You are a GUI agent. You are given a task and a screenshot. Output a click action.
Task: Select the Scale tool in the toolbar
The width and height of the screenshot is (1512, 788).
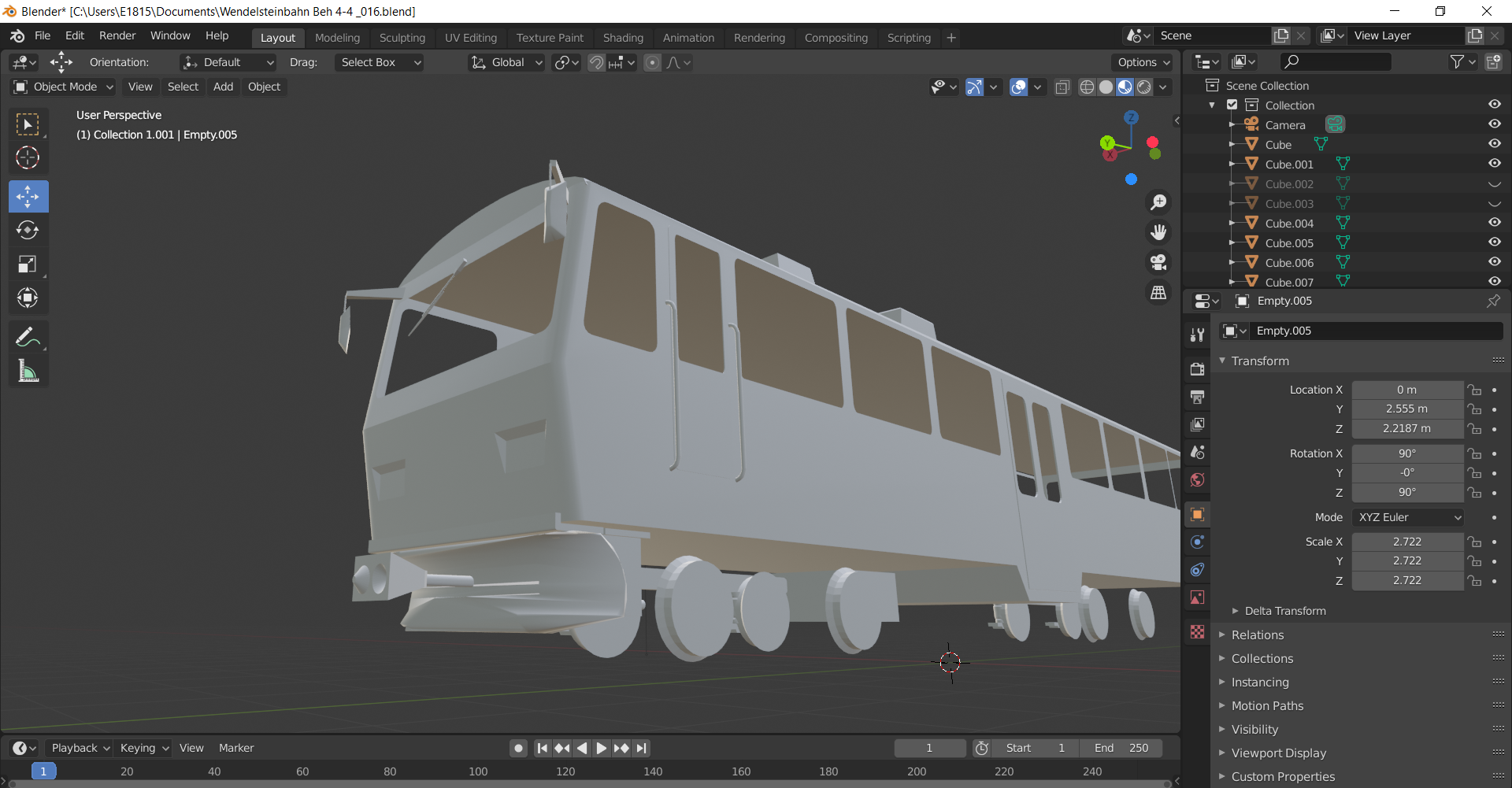[x=28, y=264]
